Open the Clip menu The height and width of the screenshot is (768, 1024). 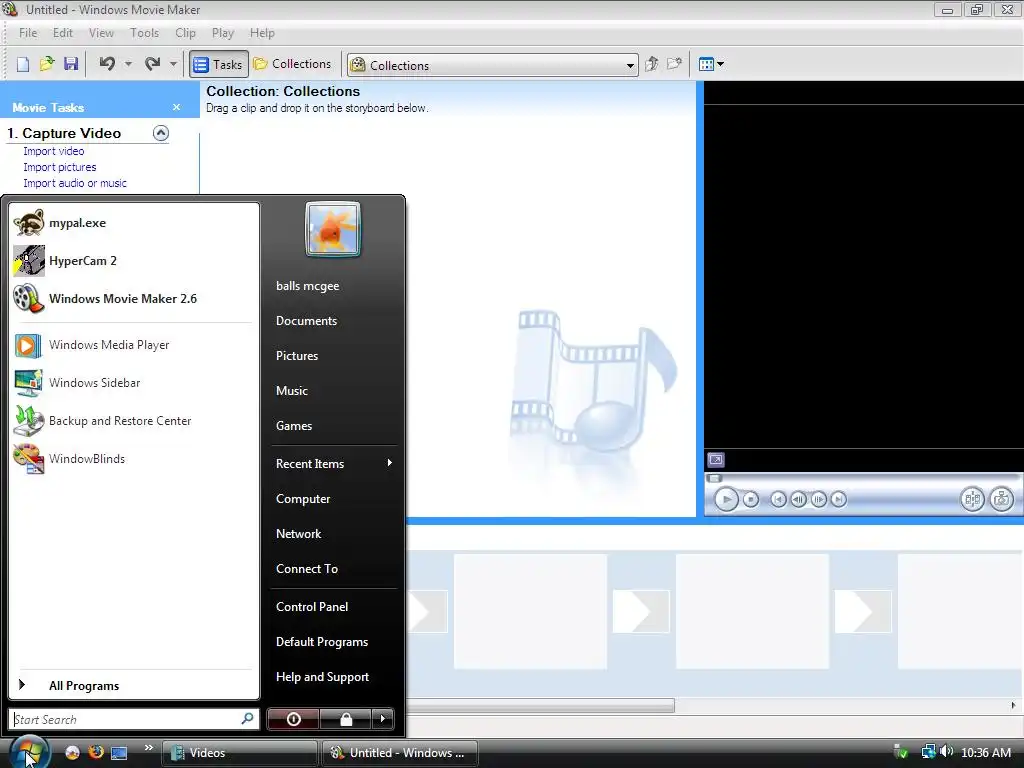point(185,33)
